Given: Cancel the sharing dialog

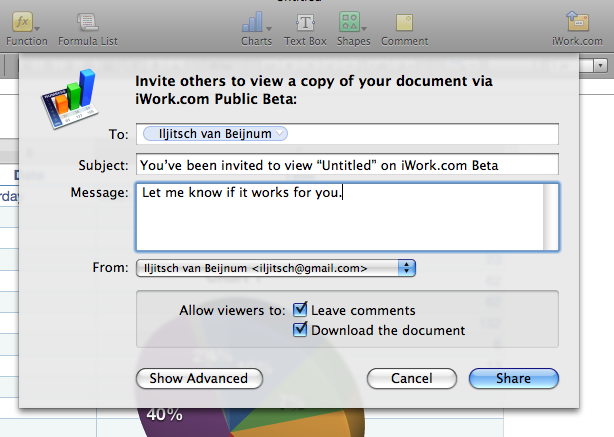Looking at the screenshot, I should coord(412,378).
